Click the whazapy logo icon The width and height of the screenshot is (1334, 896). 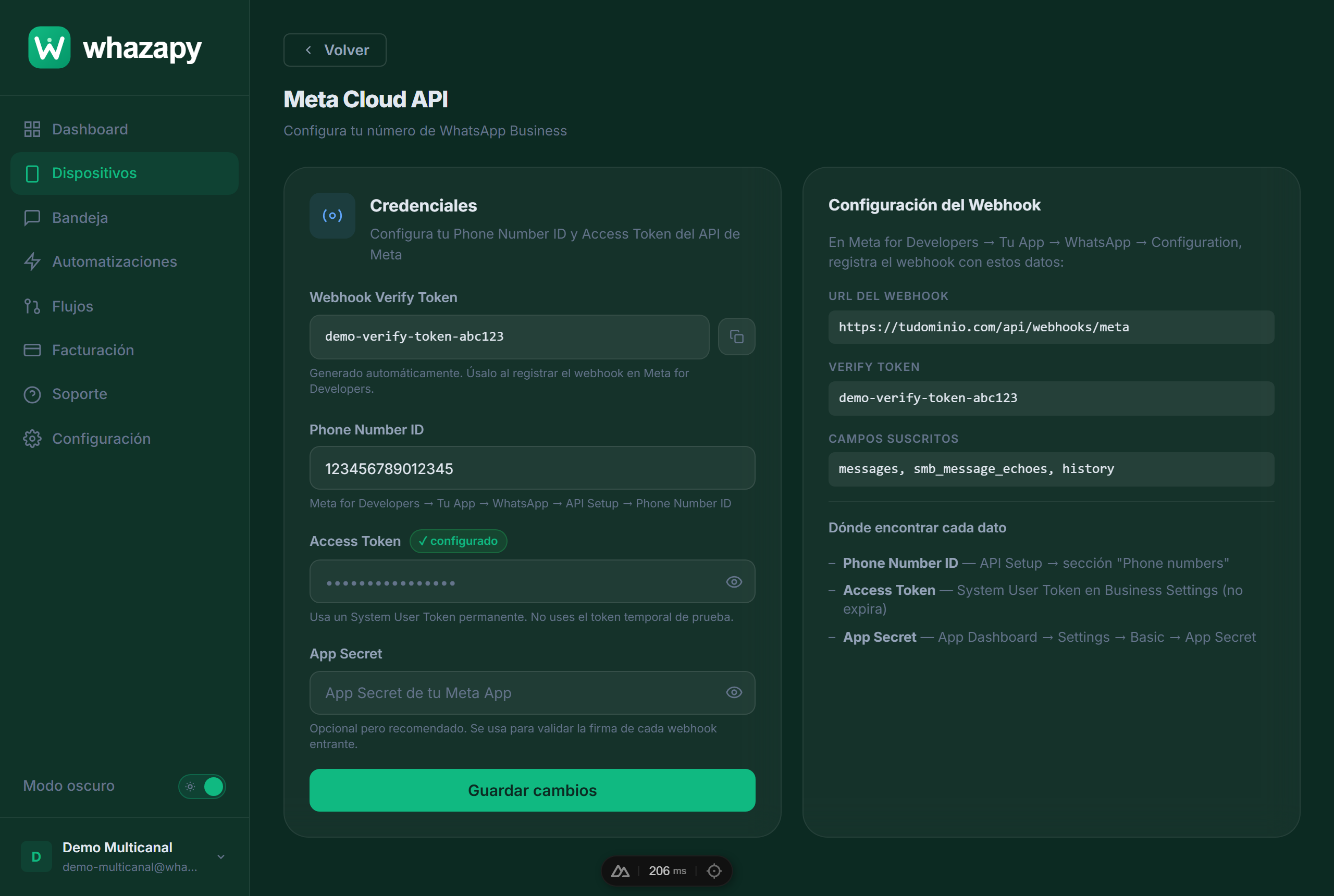(x=49, y=47)
